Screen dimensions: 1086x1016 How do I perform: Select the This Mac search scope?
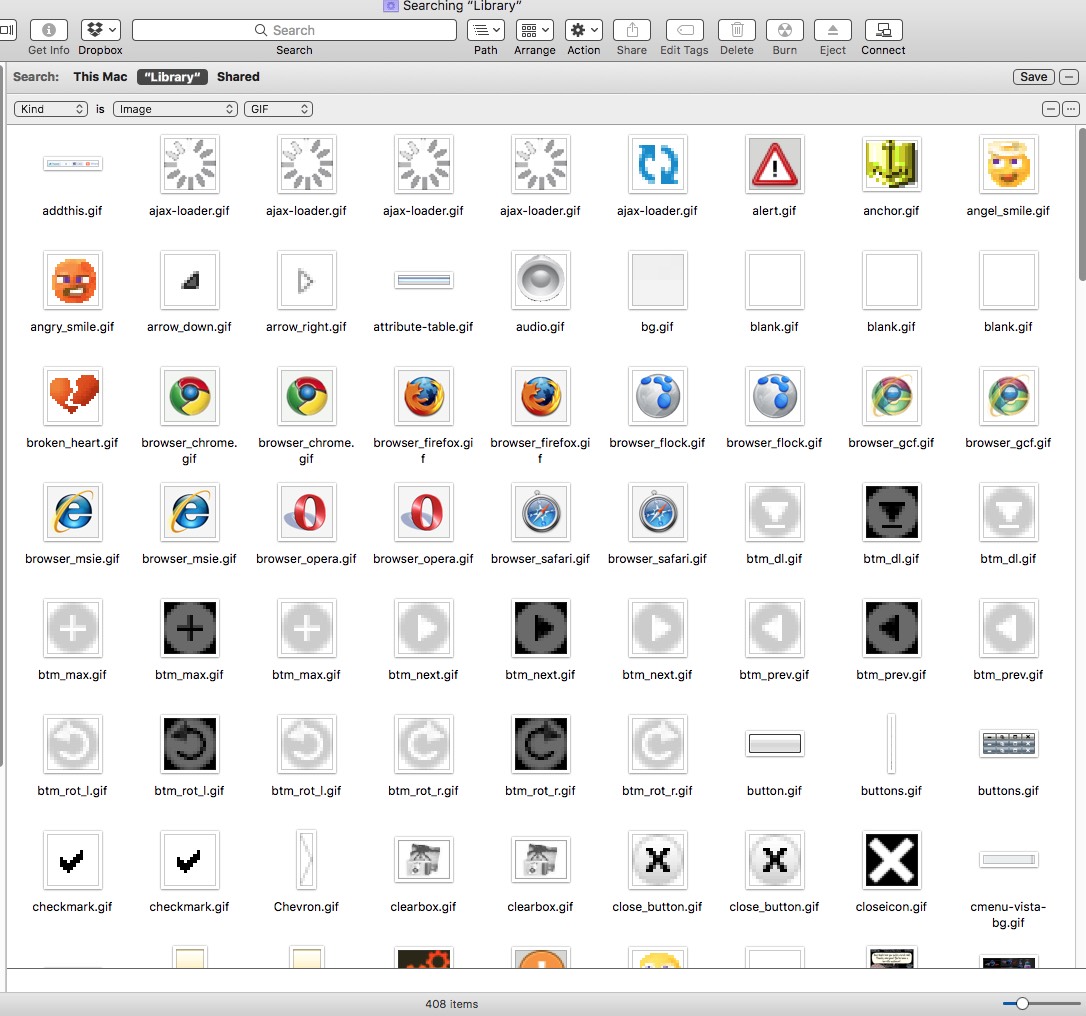coord(100,77)
